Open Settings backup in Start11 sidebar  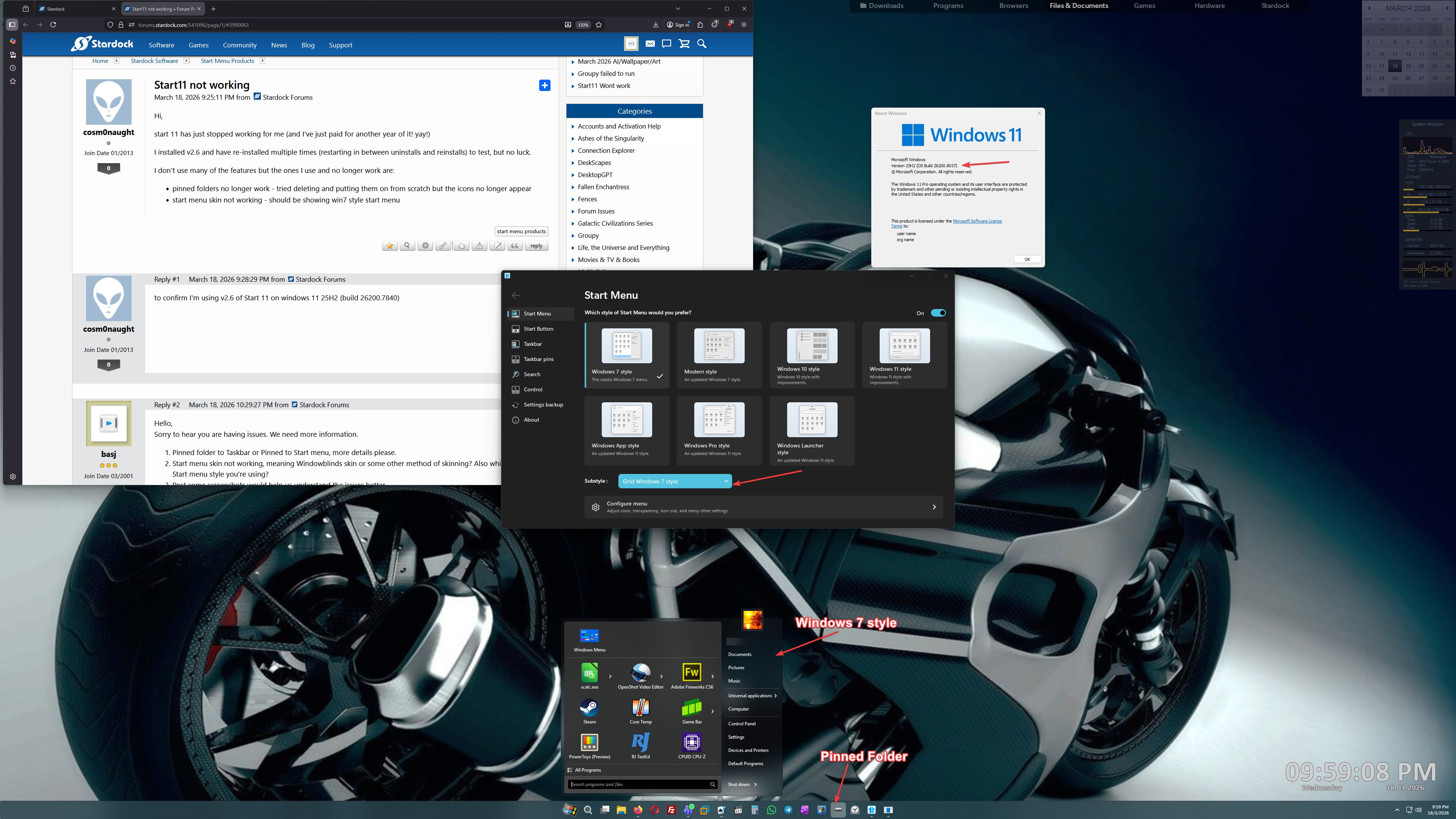coord(543,405)
